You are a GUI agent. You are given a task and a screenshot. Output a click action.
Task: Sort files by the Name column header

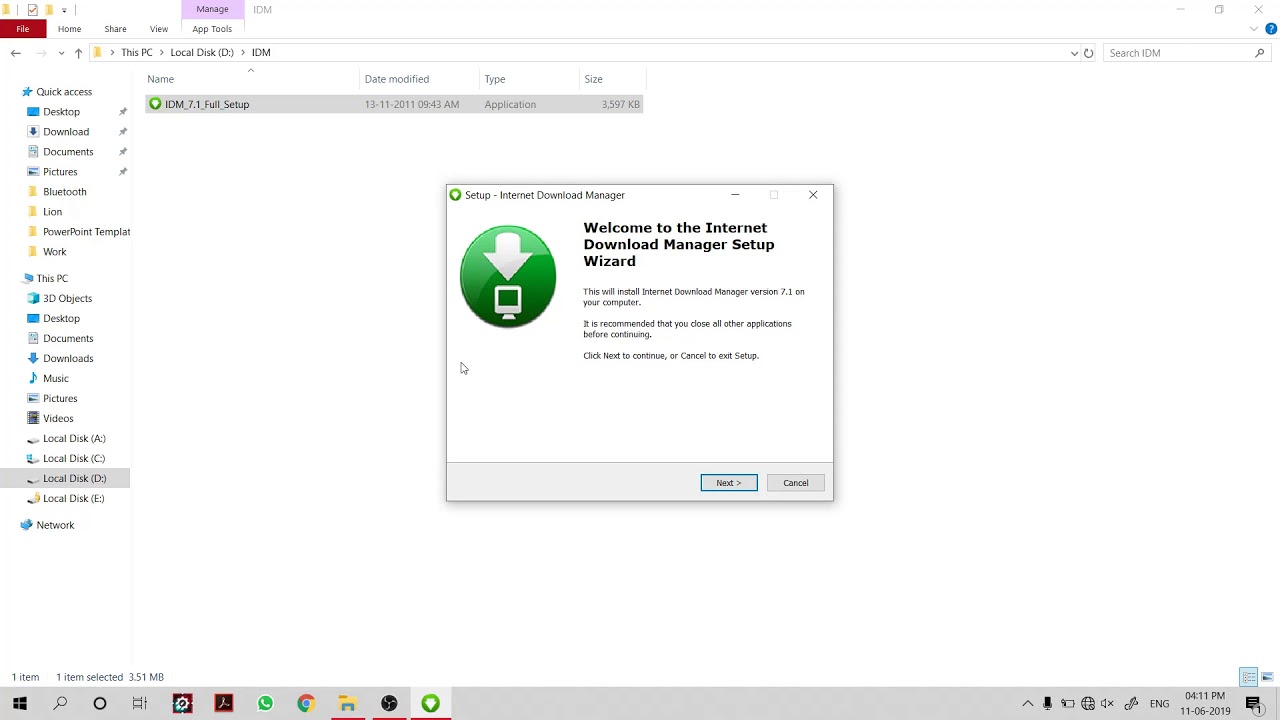(x=160, y=79)
